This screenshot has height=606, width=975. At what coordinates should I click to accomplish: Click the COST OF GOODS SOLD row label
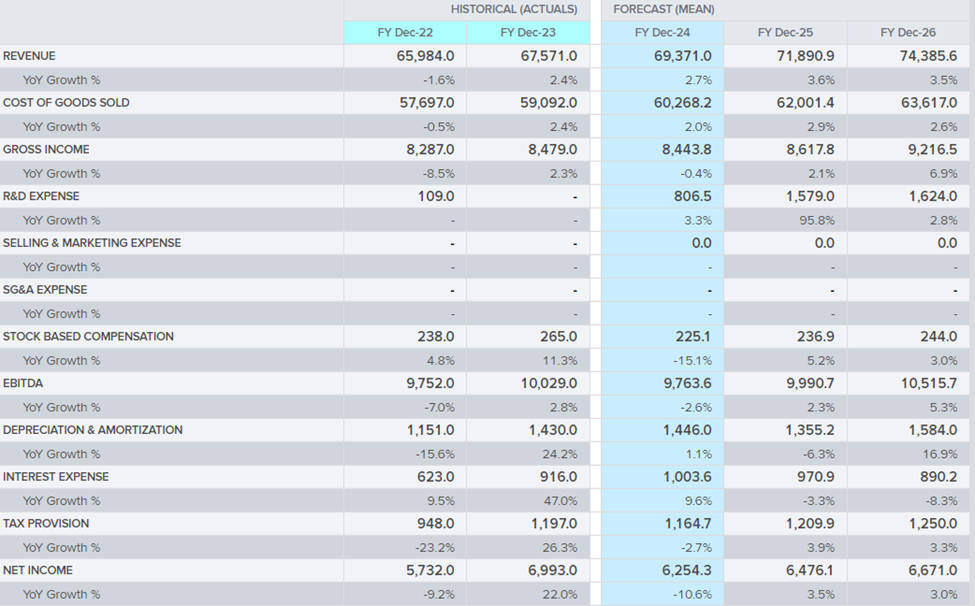pyautogui.click(x=66, y=103)
